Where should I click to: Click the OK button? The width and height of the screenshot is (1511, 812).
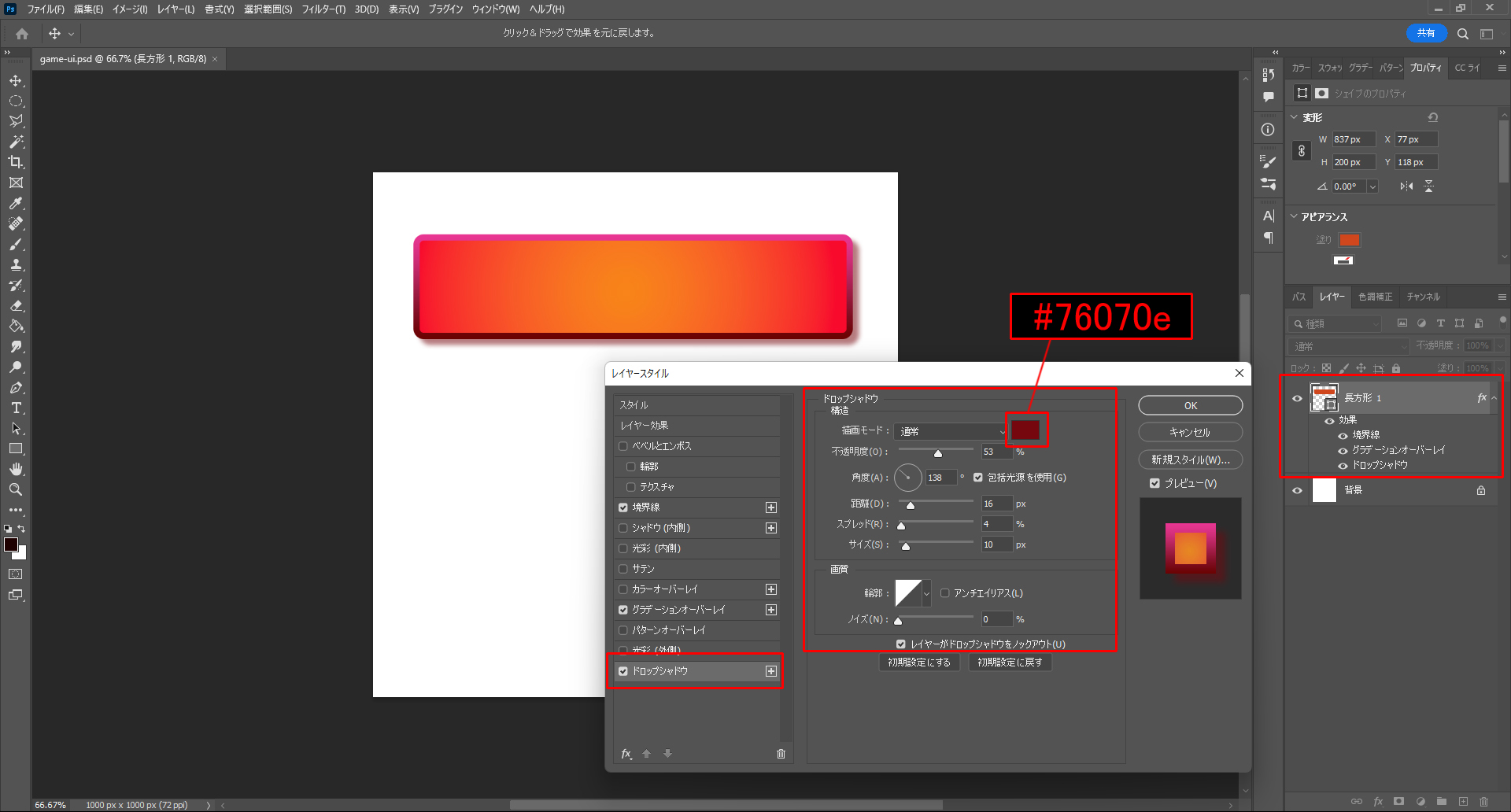click(1190, 405)
